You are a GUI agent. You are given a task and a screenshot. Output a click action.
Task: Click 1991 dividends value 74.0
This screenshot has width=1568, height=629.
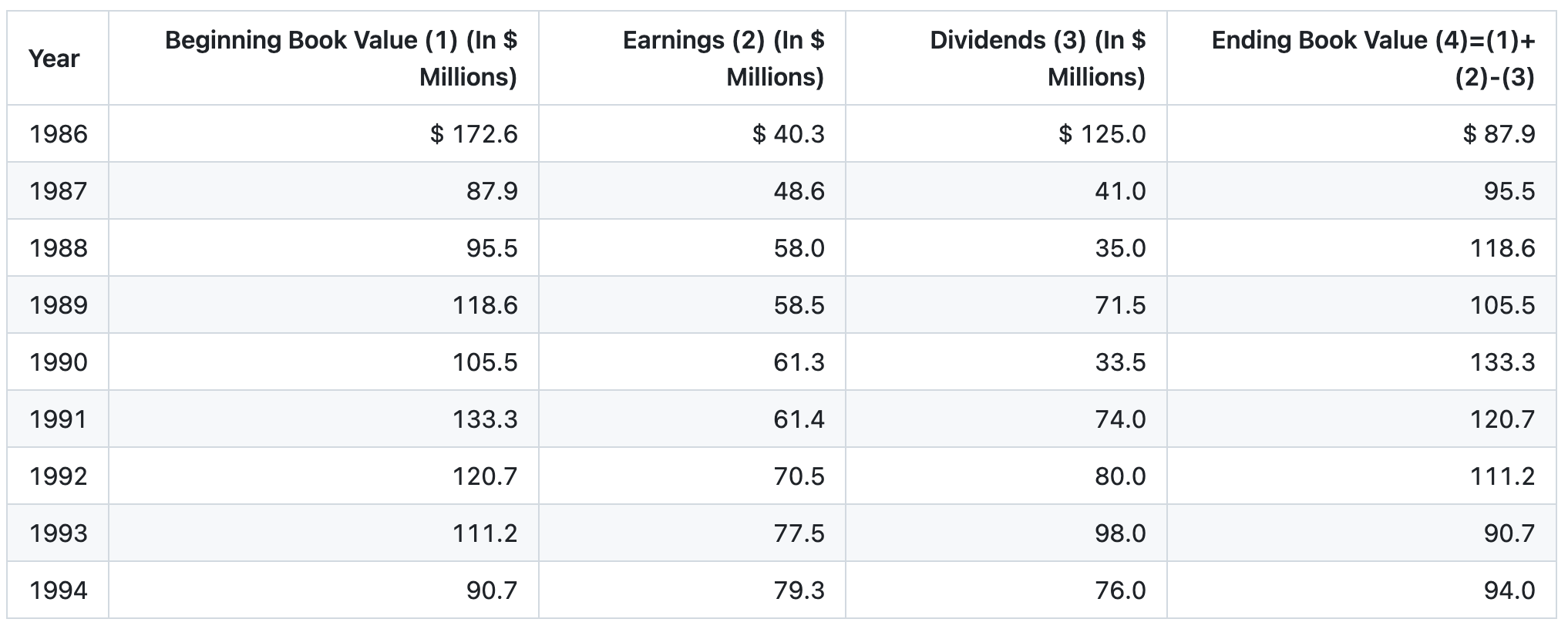pyautogui.click(x=1120, y=419)
